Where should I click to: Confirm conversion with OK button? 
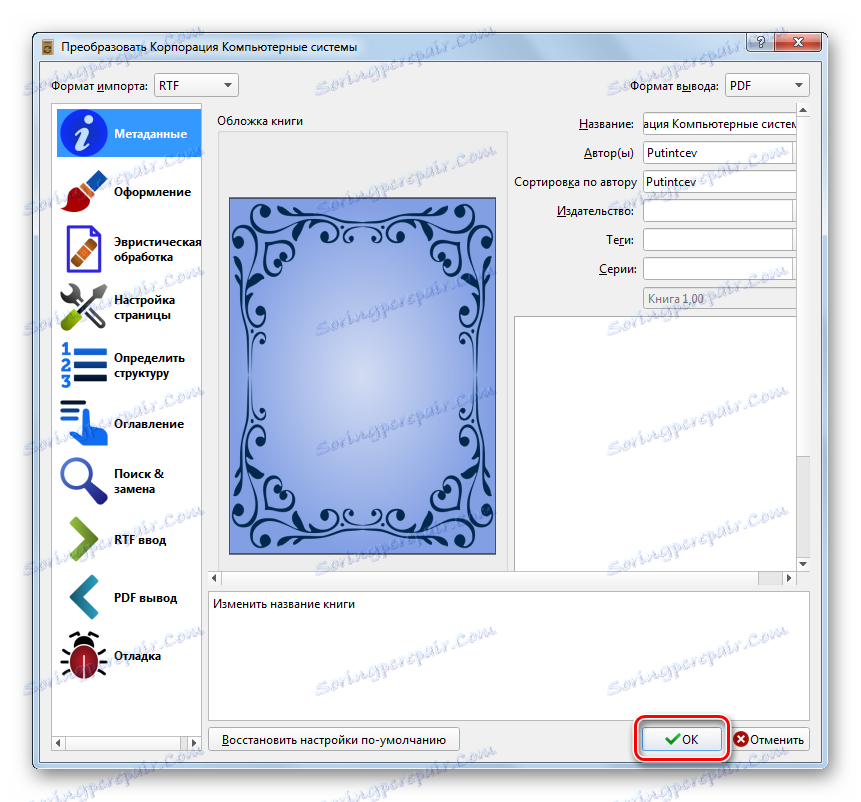[x=682, y=739]
